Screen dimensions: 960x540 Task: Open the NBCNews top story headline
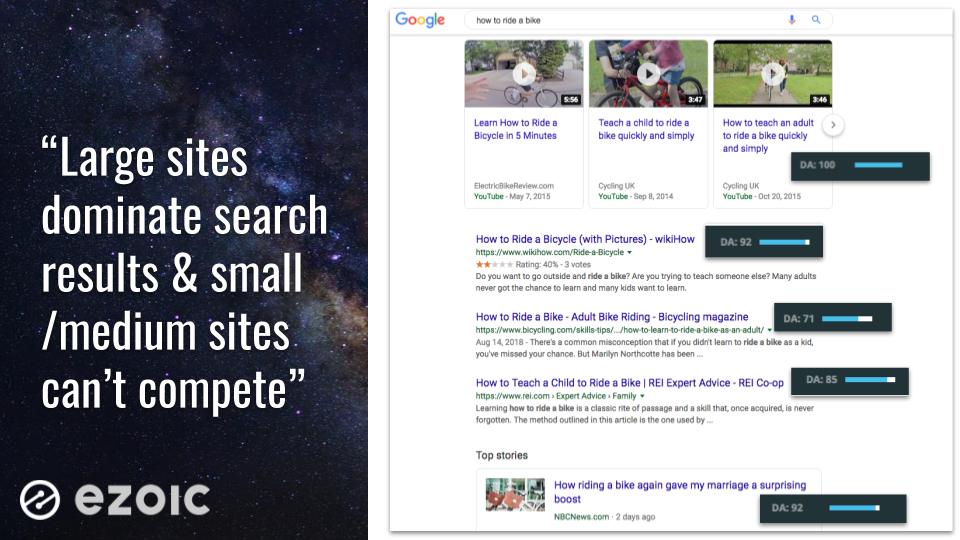[x=680, y=492]
